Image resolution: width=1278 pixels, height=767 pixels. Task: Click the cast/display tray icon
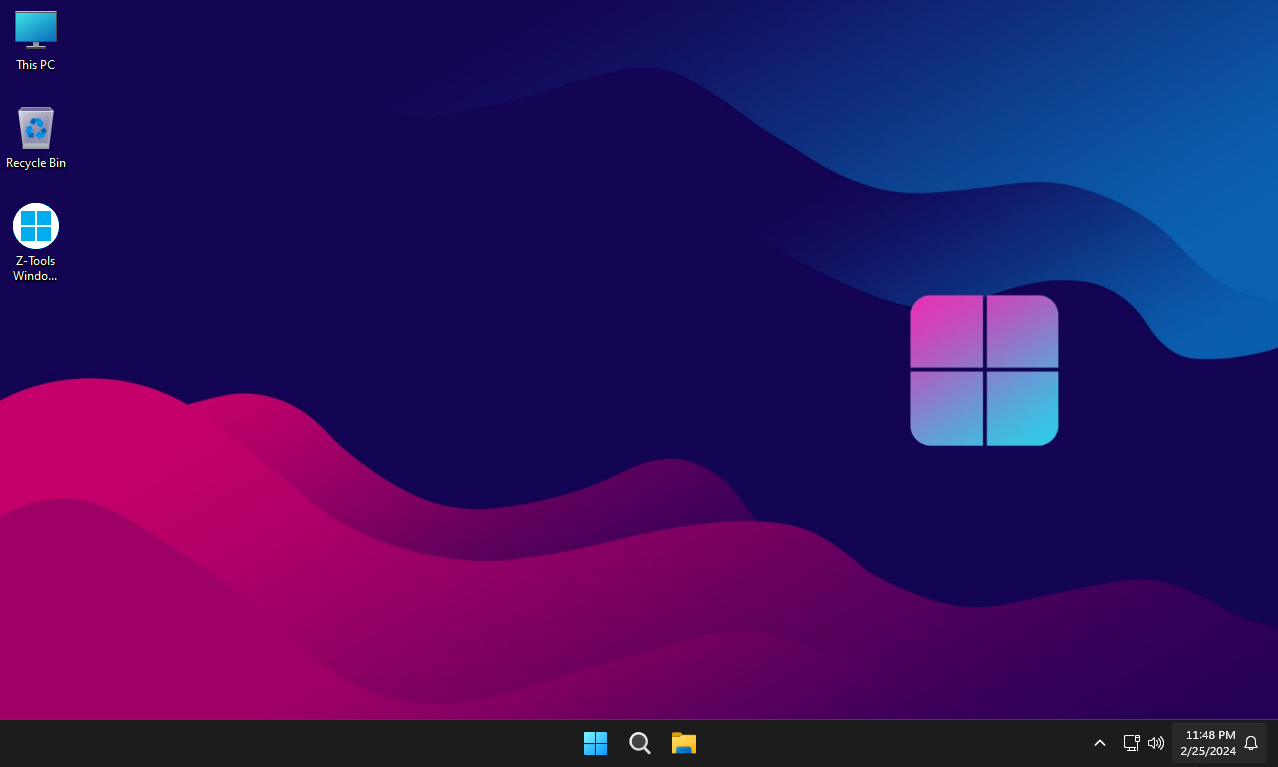click(1131, 743)
